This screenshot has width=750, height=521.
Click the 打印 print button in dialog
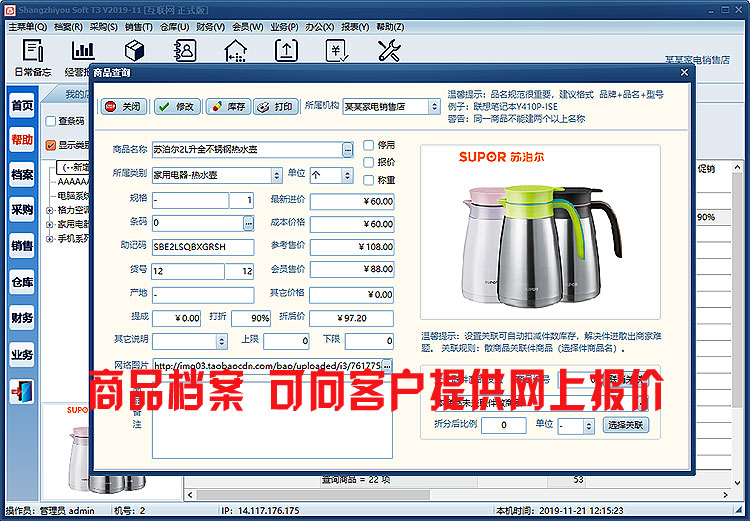[276, 106]
